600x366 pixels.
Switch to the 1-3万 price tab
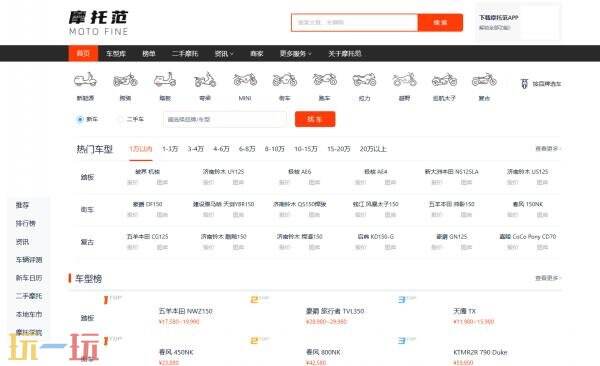[170, 149]
